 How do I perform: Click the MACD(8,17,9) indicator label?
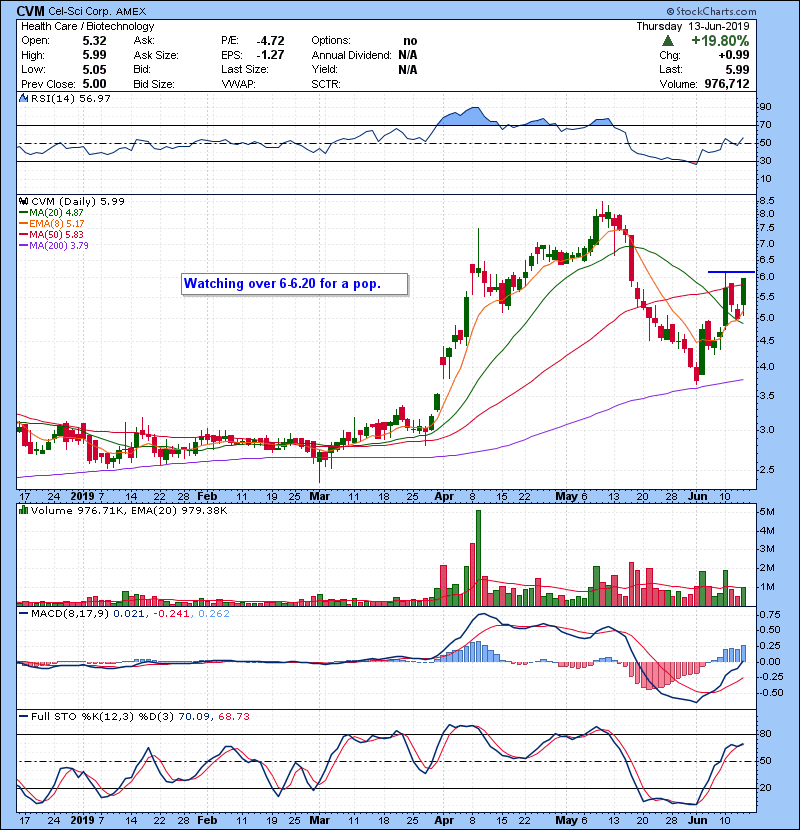[x=70, y=614]
